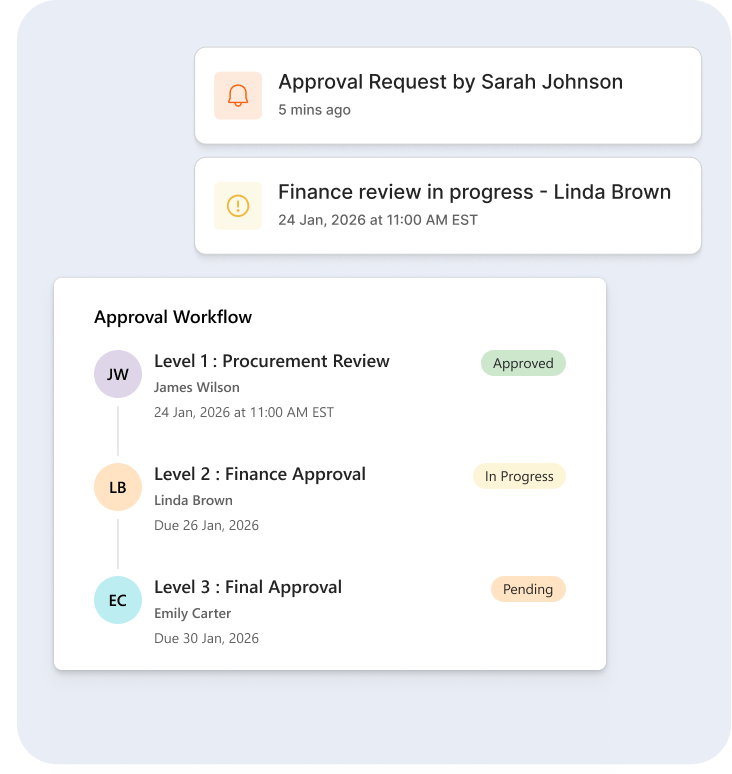Click the Approval Workflow heading
Image resolution: width=732 pixels, height=774 pixels.
pyautogui.click(x=173, y=317)
